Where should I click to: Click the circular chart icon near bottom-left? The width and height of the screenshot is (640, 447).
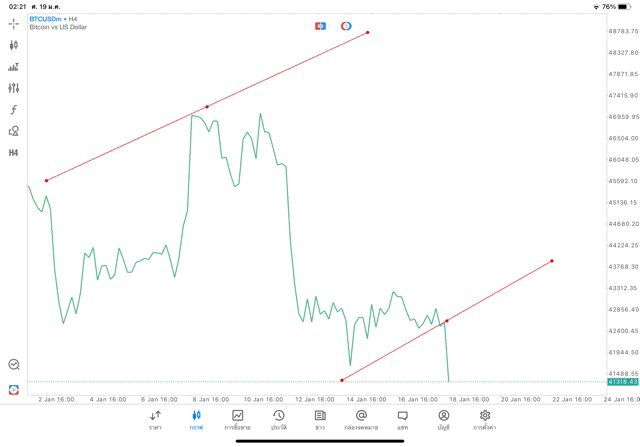(x=13, y=365)
